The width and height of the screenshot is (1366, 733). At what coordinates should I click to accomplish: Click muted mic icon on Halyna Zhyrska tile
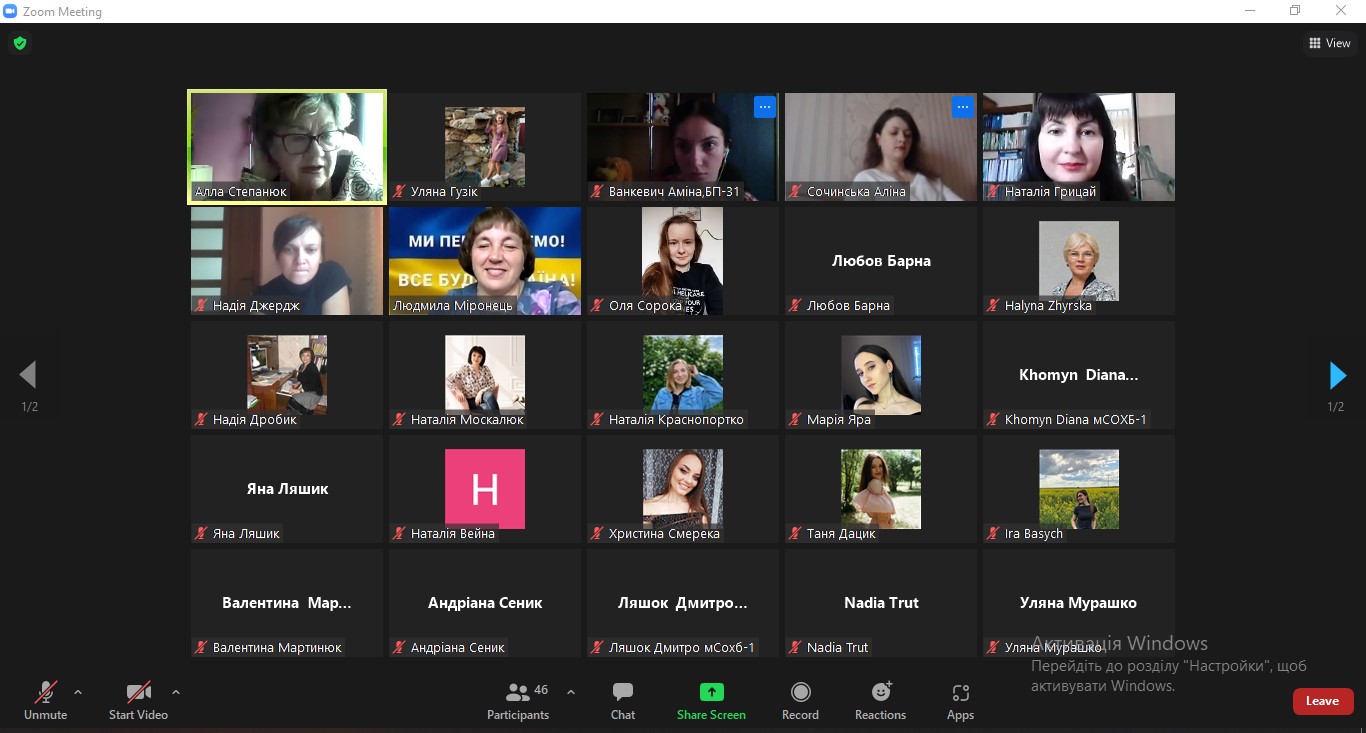(x=994, y=305)
